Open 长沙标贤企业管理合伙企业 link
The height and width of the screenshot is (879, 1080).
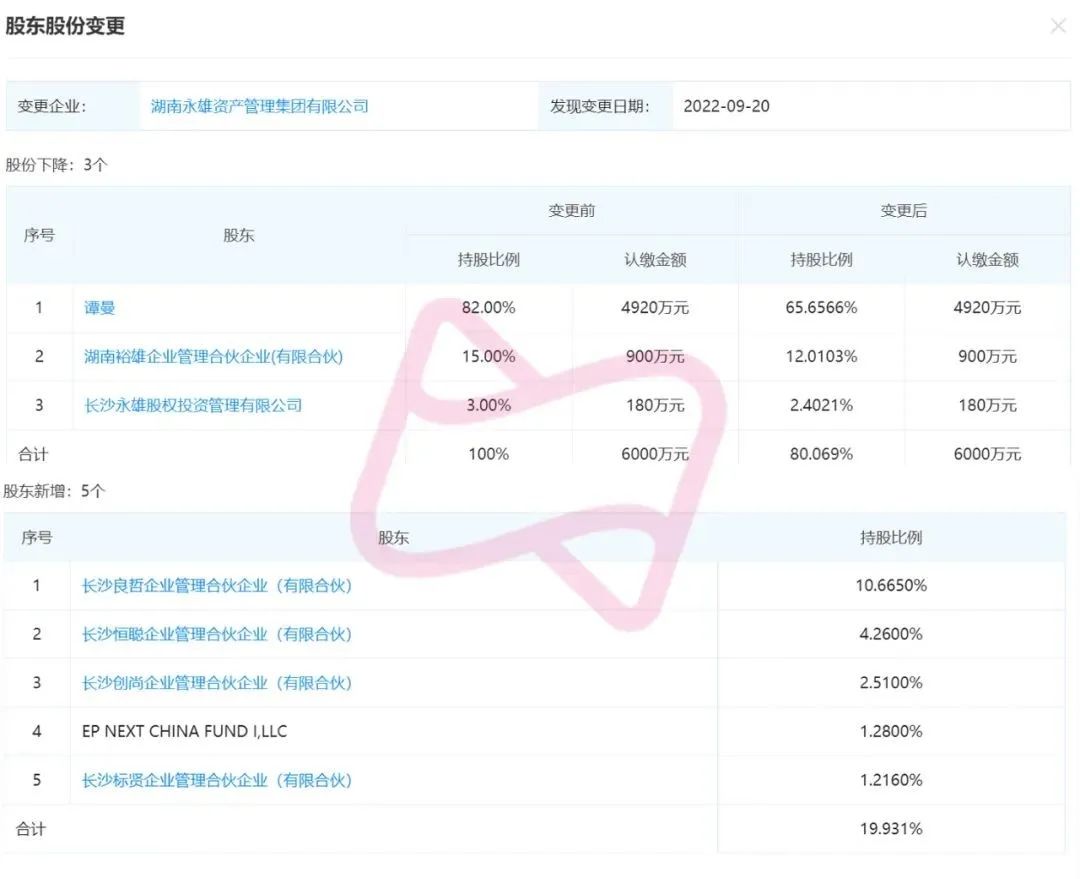[x=217, y=780]
